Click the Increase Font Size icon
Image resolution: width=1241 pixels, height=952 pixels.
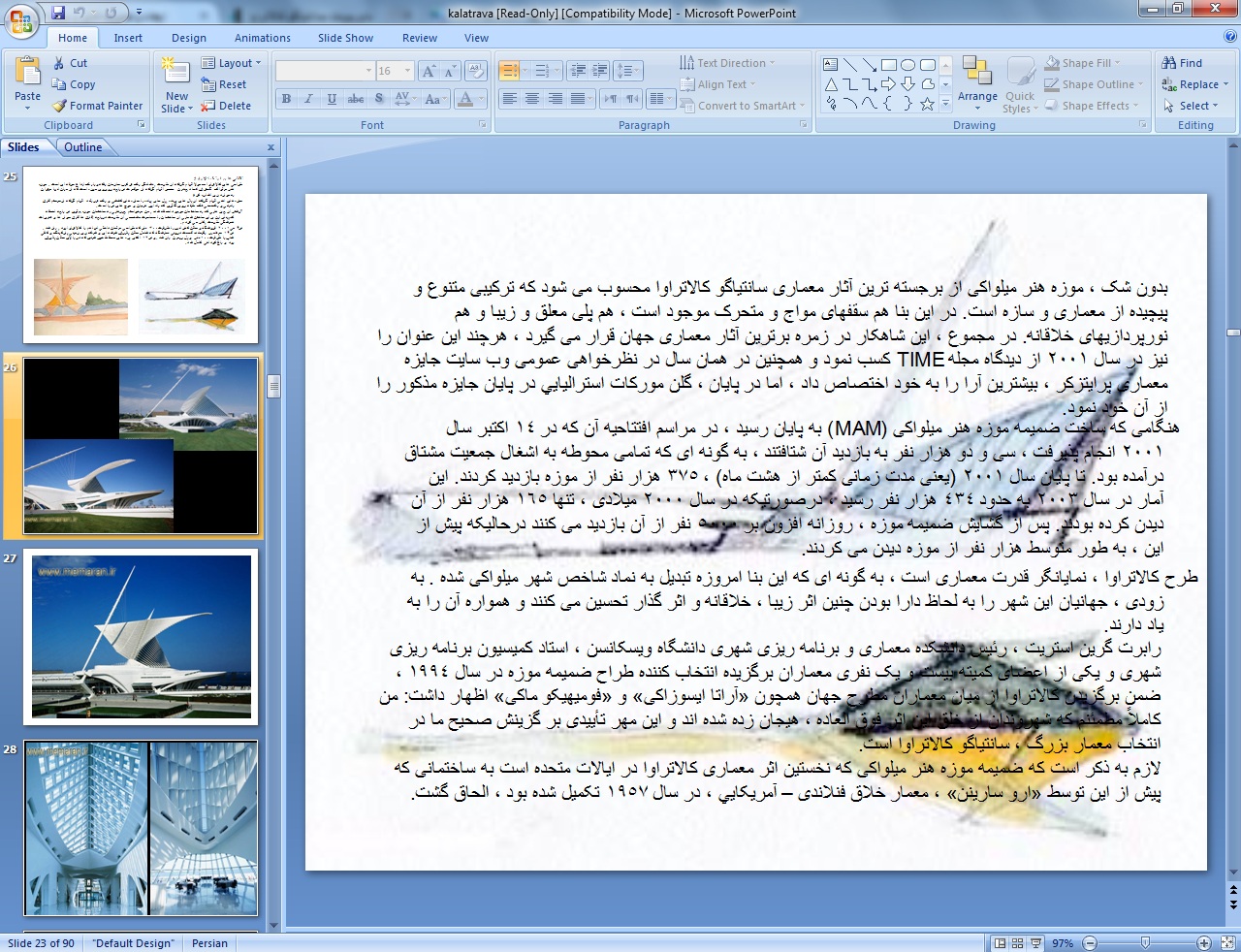[x=428, y=71]
